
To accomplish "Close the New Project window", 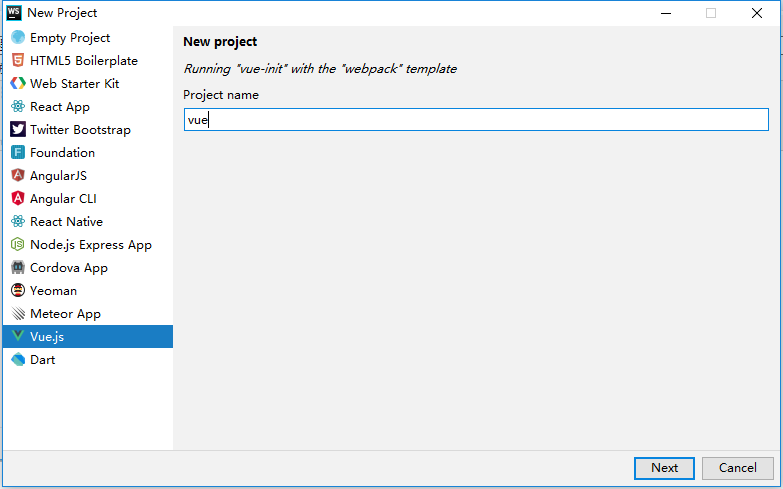I will [x=757, y=13].
